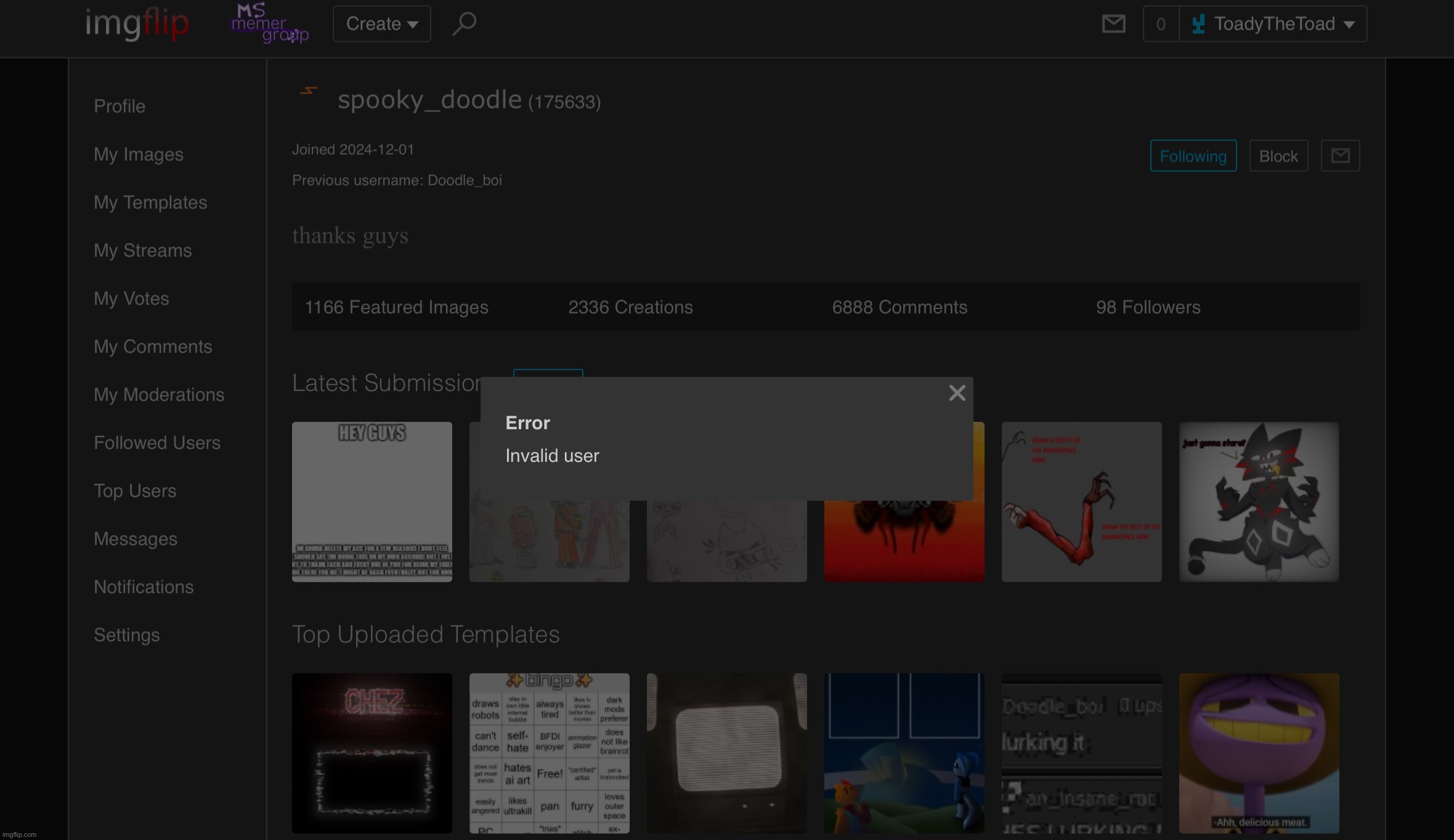Open the CHEZ template thumbnail
Viewport: 1454px width, 840px height.
372,753
